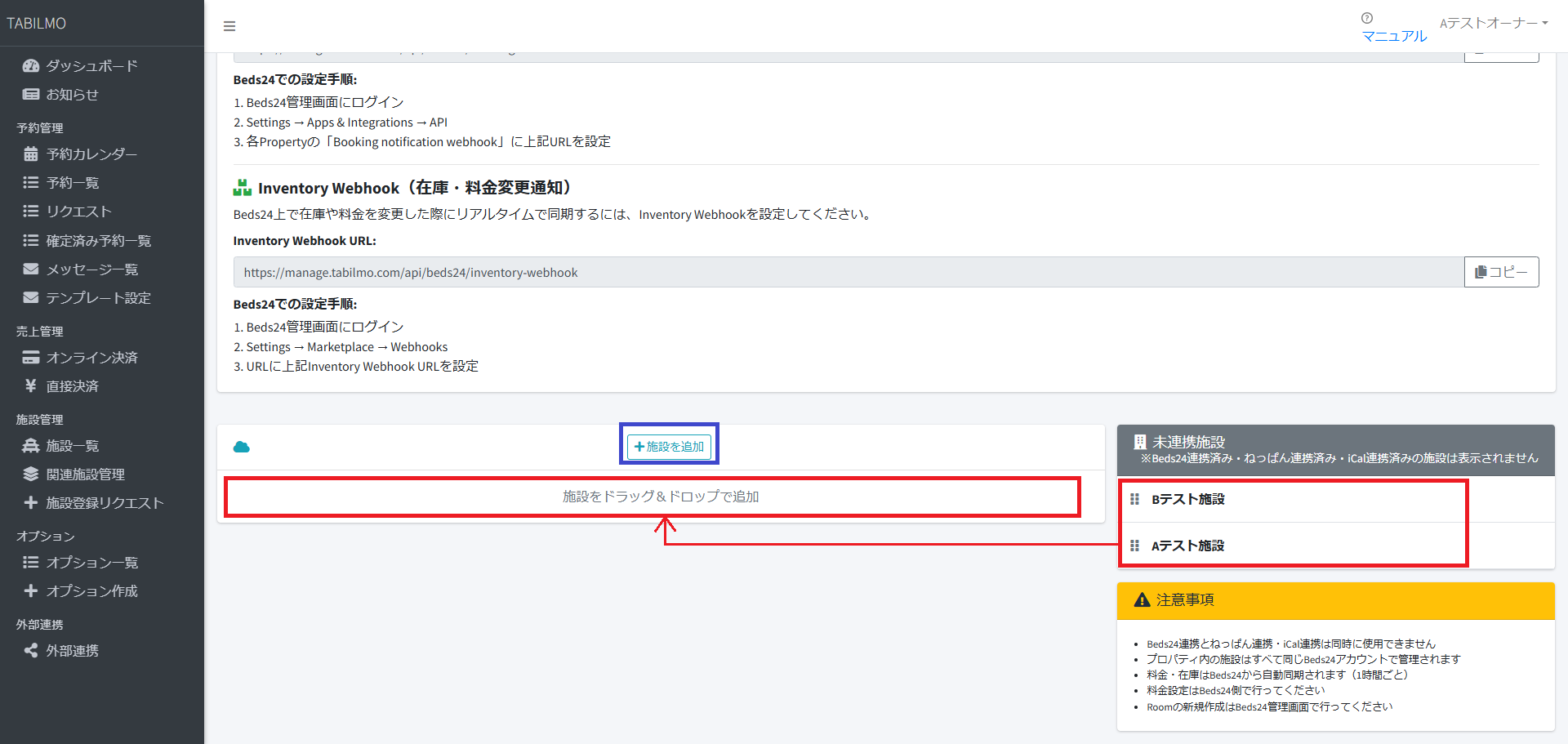Click the share icon for 外部連携
The height and width of the screenshot is (744, 1568).
pos(31,651)
